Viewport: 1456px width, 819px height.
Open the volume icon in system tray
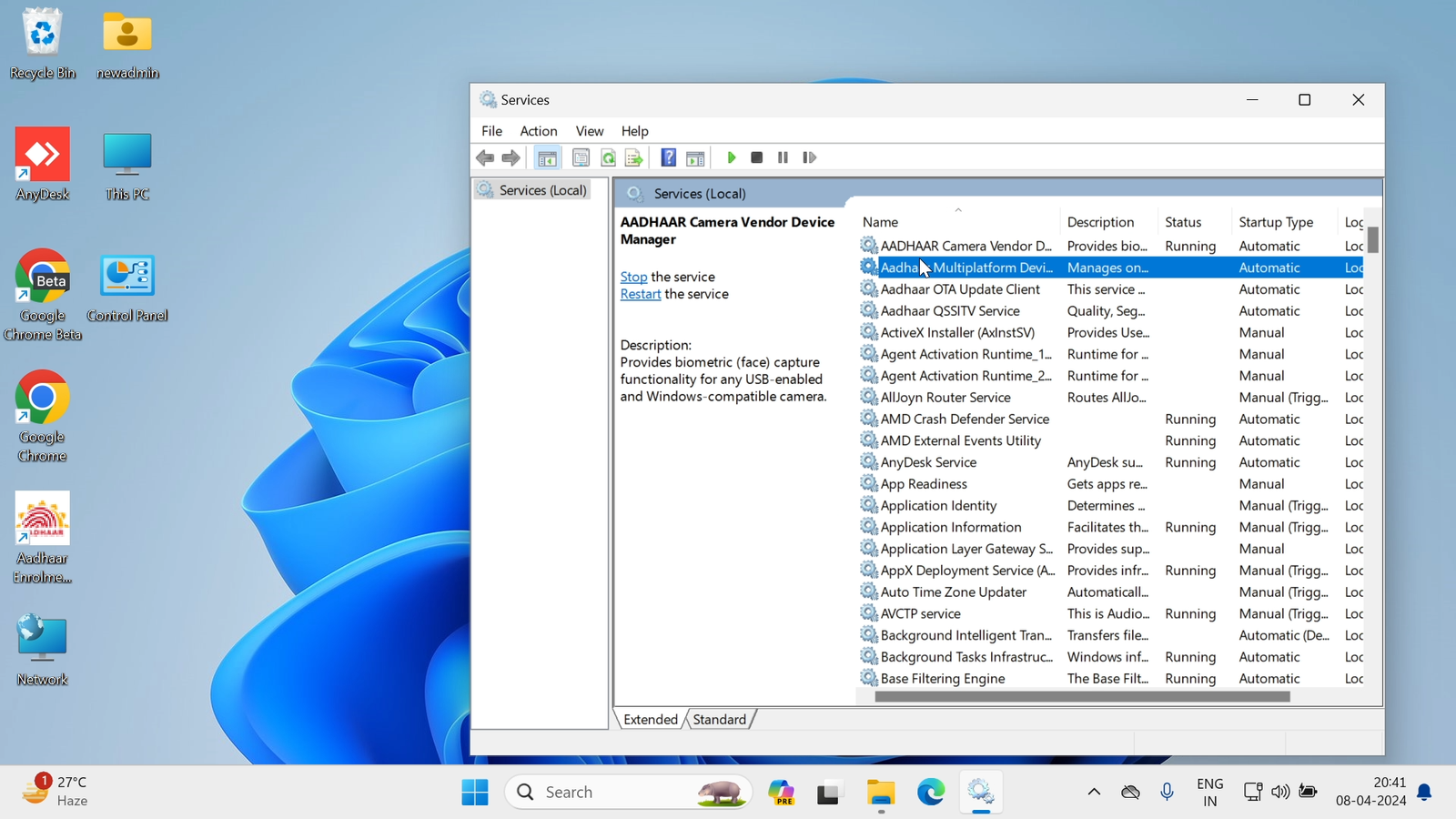click(1280, 793)
